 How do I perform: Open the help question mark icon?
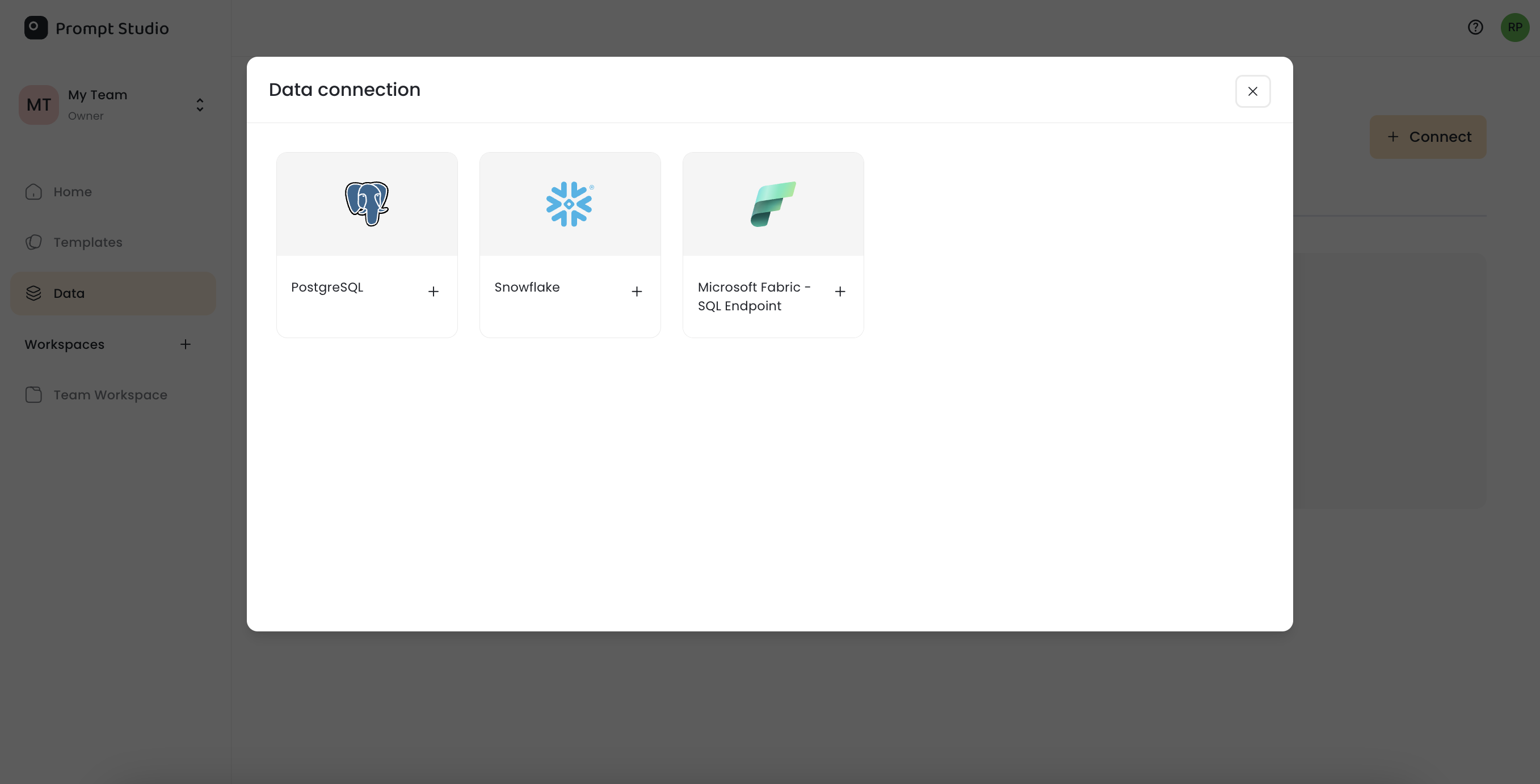click(x=1475, y=27)
